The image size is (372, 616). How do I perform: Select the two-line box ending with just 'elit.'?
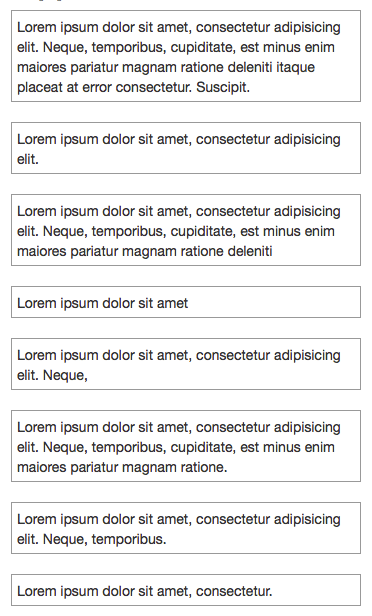[x=186, y=148]
